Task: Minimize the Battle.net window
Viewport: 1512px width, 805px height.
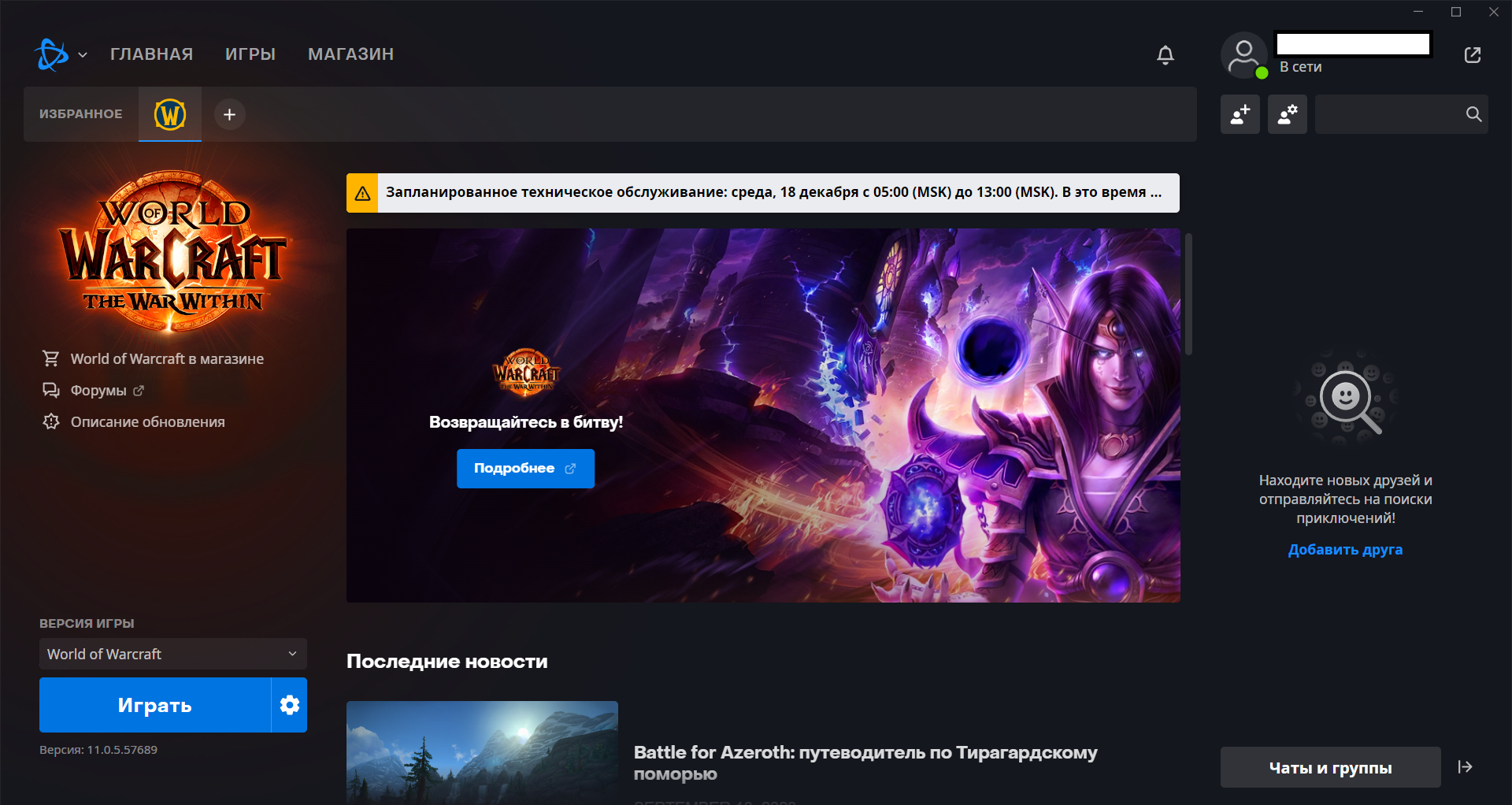Action: click(x=1418, y=12)
